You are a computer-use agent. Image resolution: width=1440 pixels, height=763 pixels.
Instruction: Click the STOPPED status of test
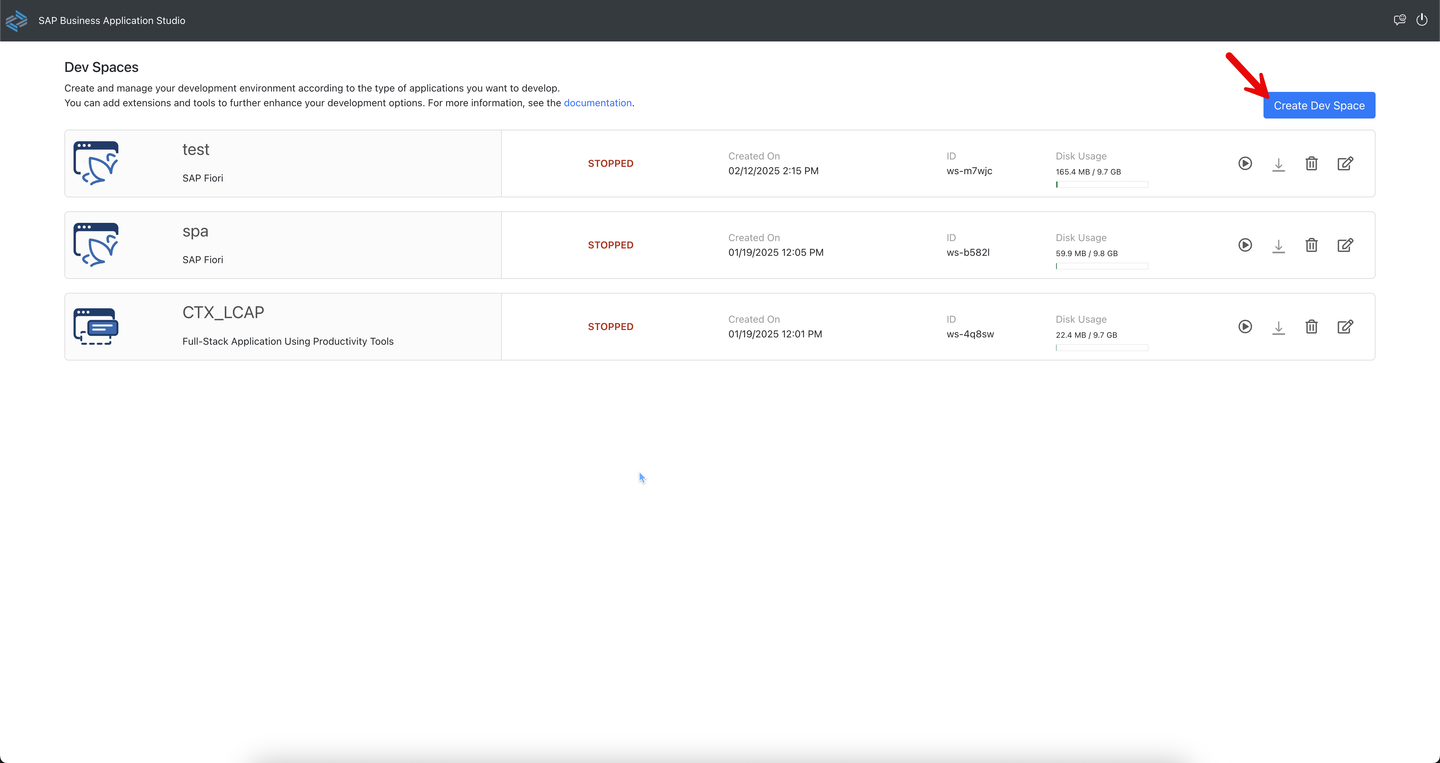611,163
